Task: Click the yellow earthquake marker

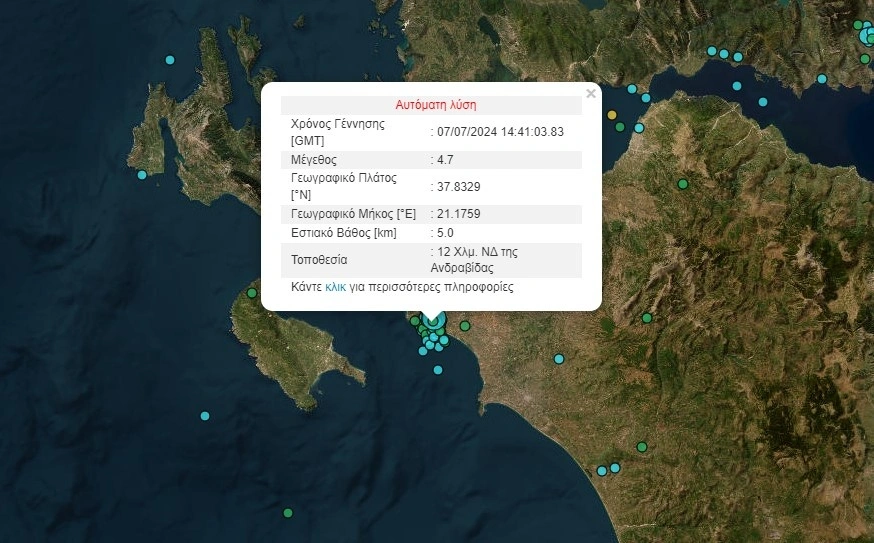Action: click(x=612, y=115)
